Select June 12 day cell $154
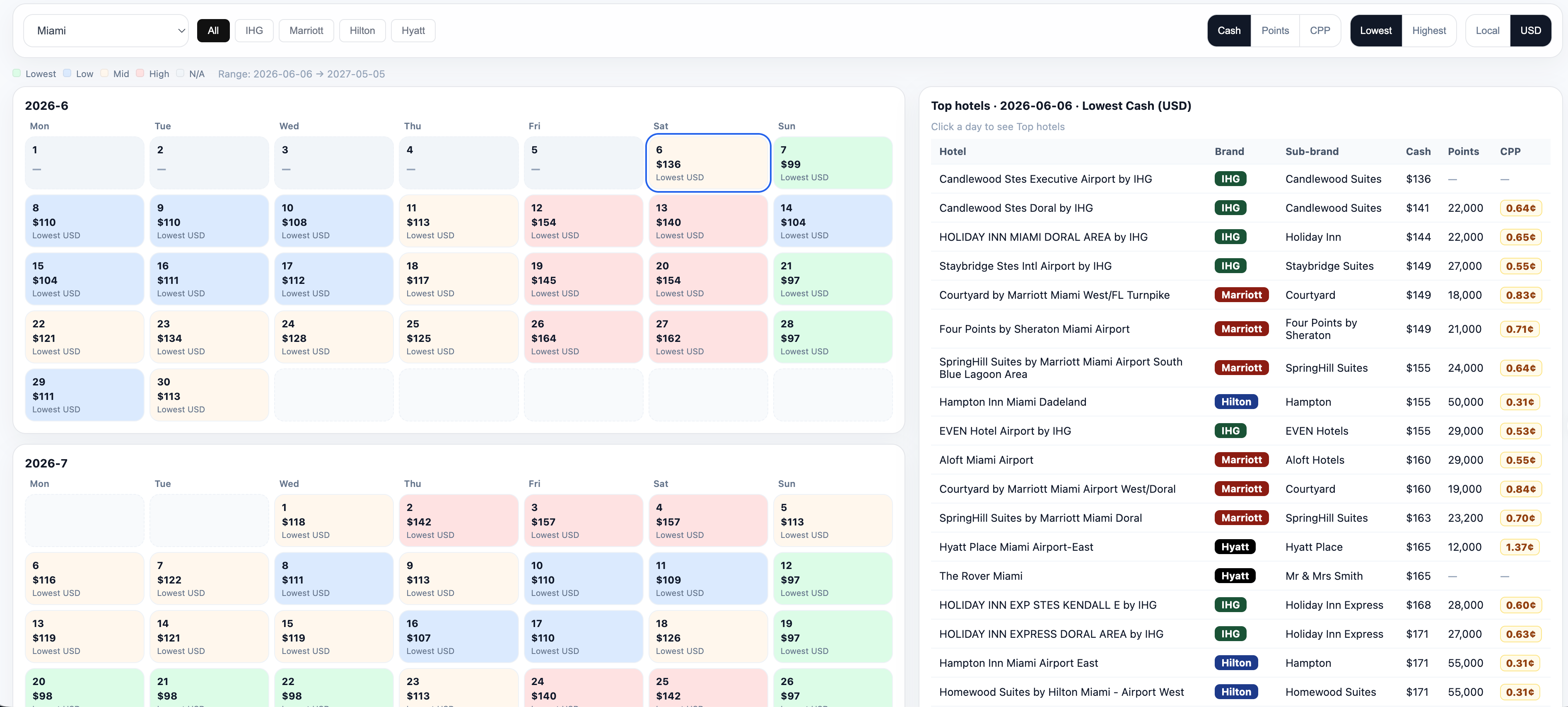This screenshot has width=1568, height=707. point(583,220)
